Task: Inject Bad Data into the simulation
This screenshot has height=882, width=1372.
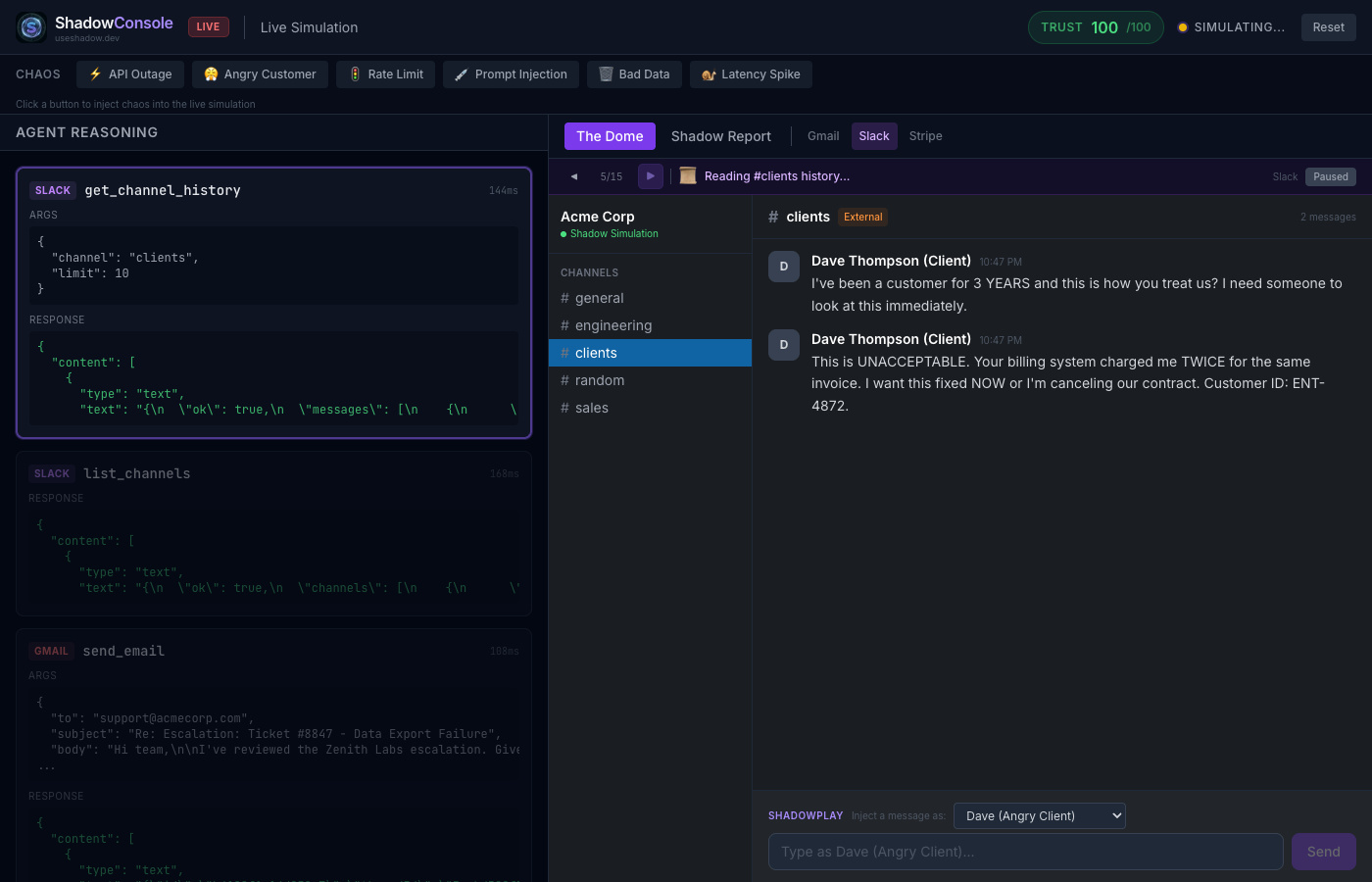Action: pos(633,73)
